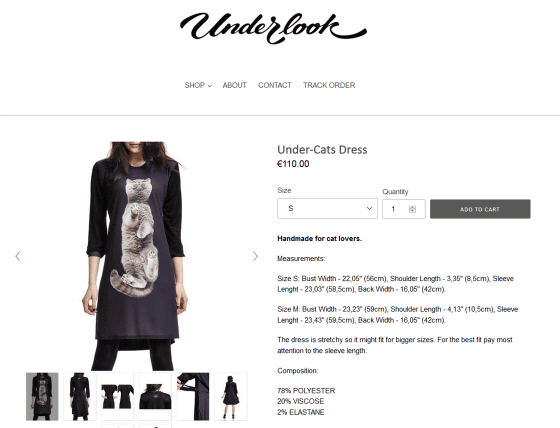Select the first cat dress thumbnail
Screen dimensions: 560x428
pyautogui.click(x=42, y=396)
